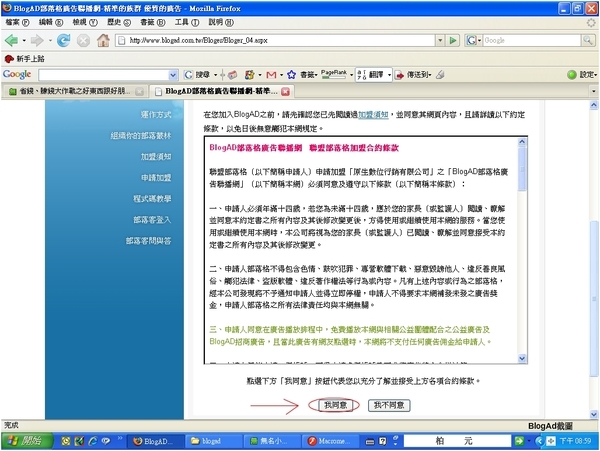Click the help question mark icon in language bar

383,441
